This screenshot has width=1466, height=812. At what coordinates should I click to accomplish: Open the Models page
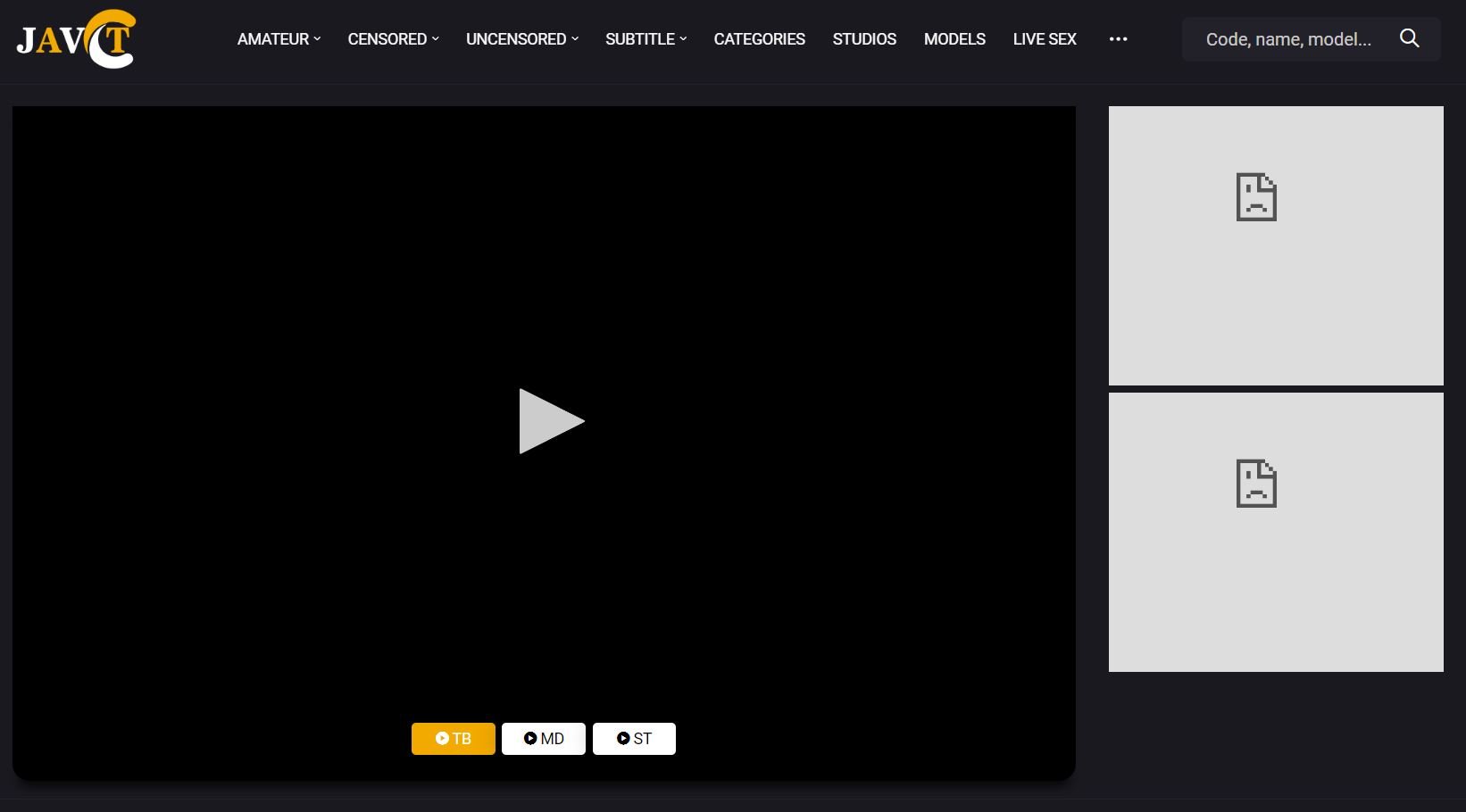(954, 39)
